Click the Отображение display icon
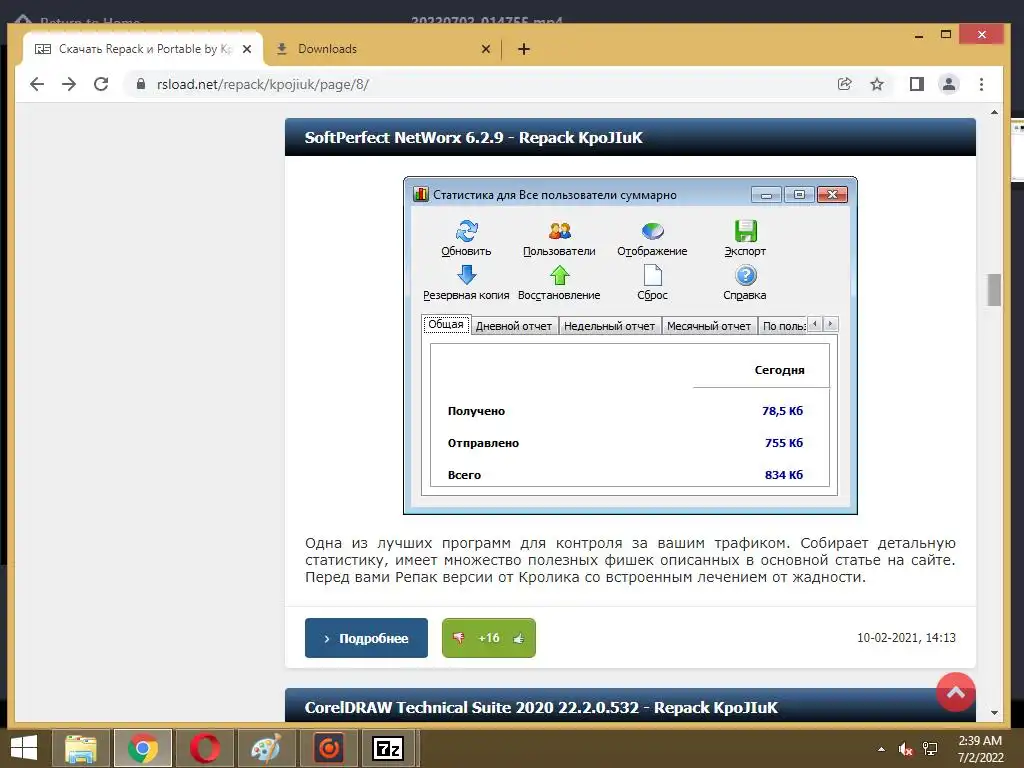 pyautogui.click(x=652, y=231)
